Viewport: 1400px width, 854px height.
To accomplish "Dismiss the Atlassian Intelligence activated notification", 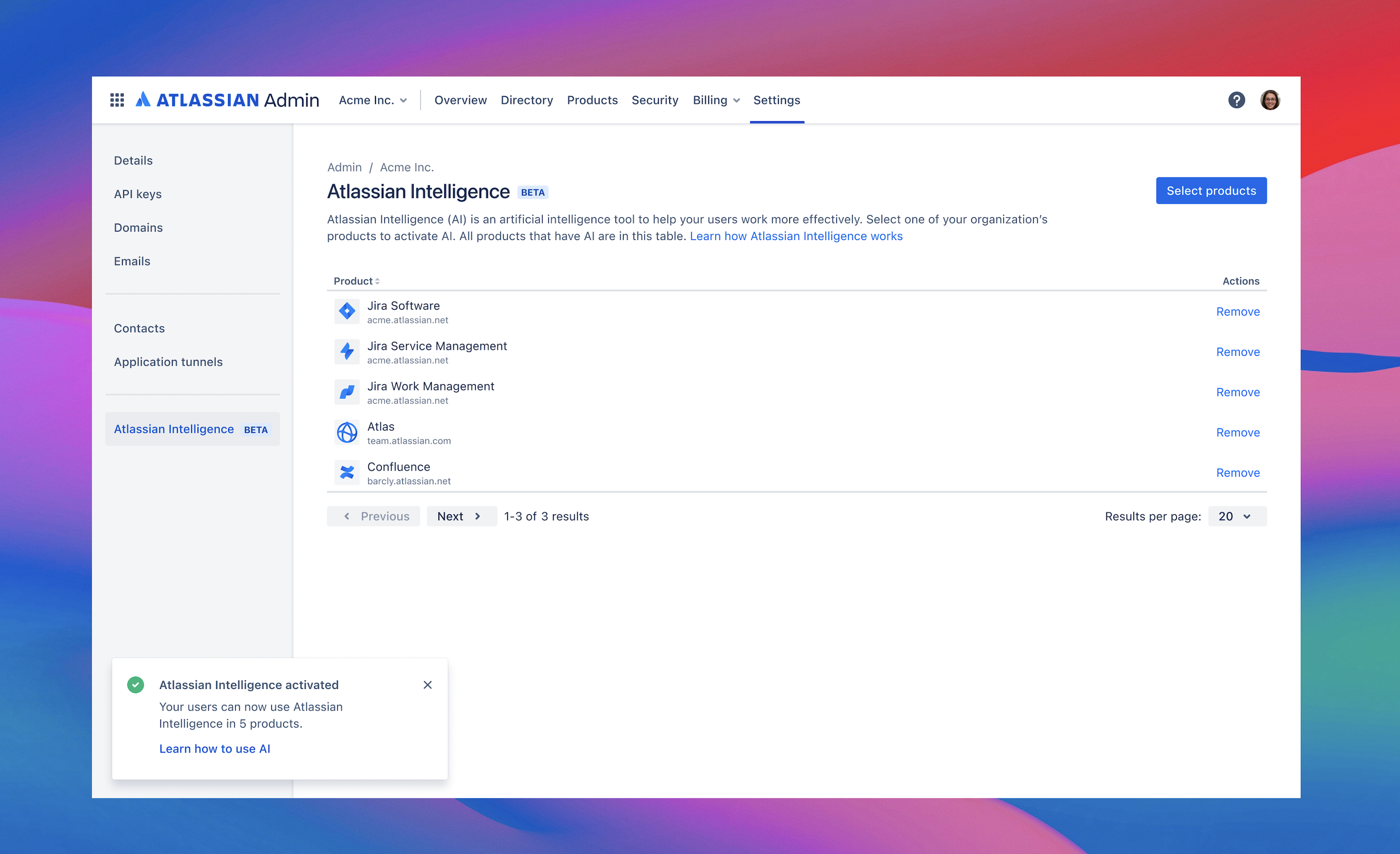I will coord(427,685).
